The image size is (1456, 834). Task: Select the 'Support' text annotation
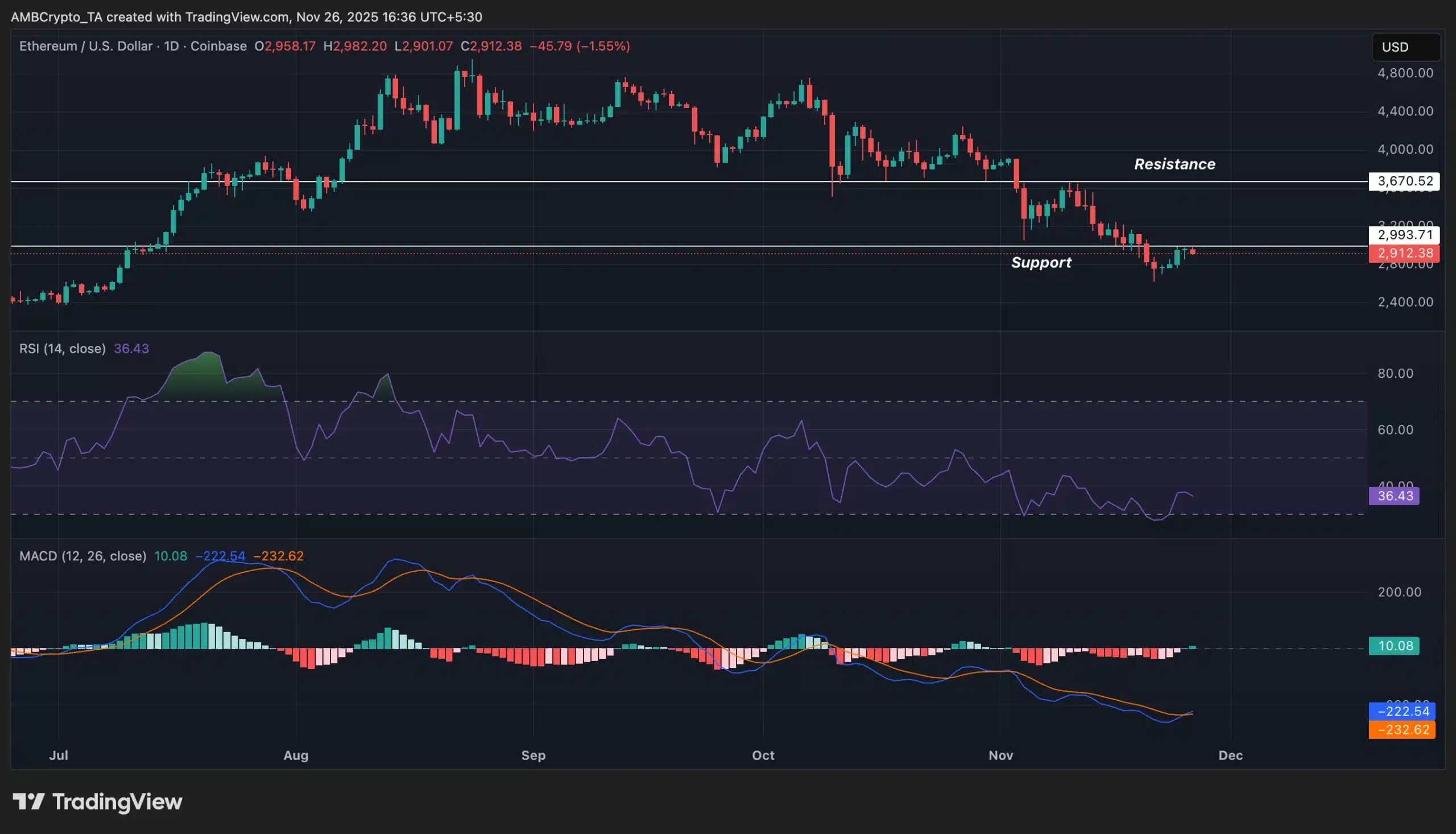(1042, 262)
